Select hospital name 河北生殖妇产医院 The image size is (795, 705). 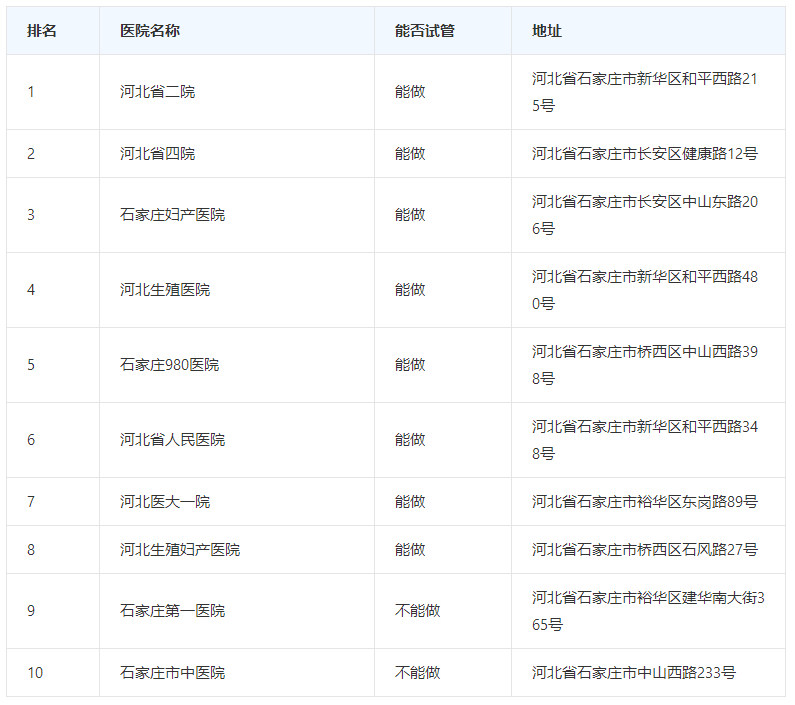(180, 550)
